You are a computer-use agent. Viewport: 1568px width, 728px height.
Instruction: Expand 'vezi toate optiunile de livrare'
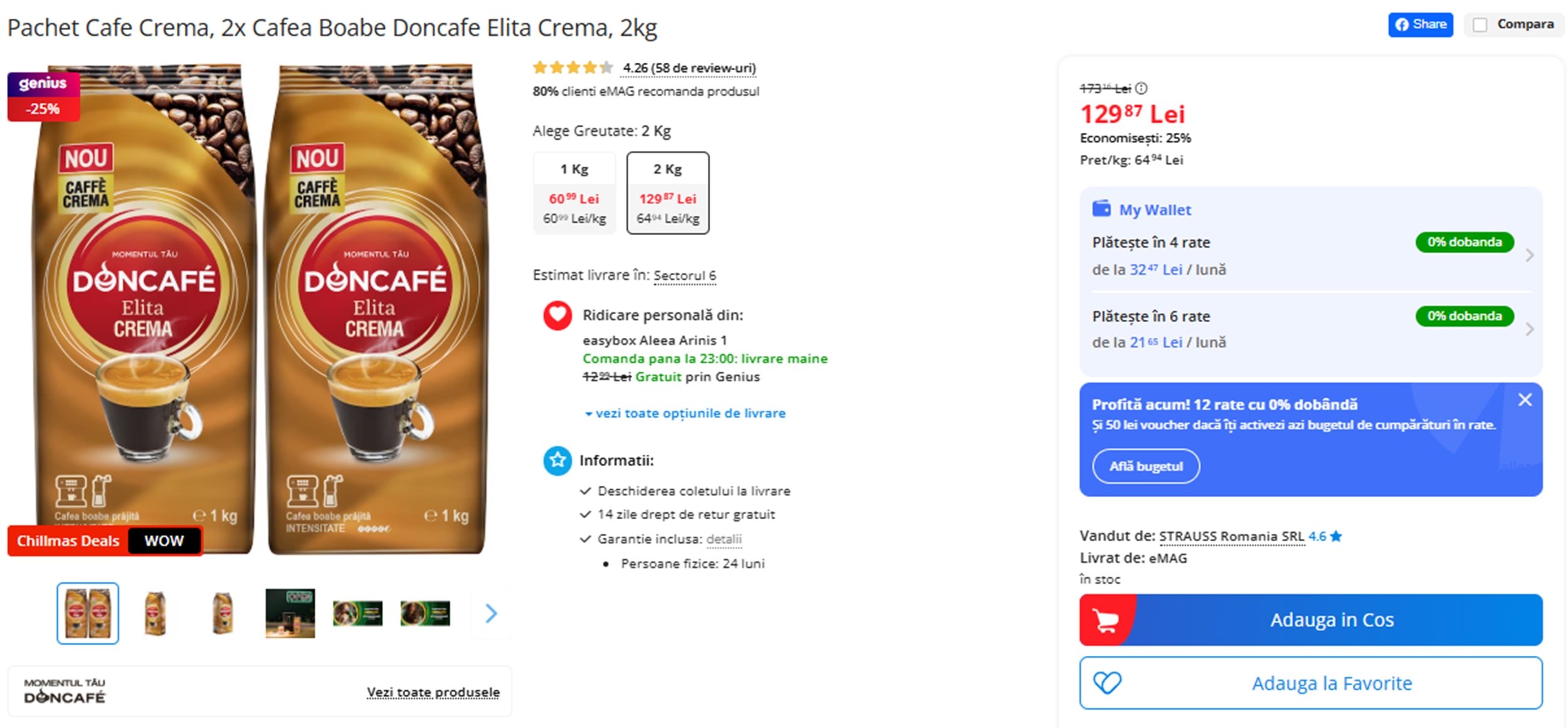point(686,413)
